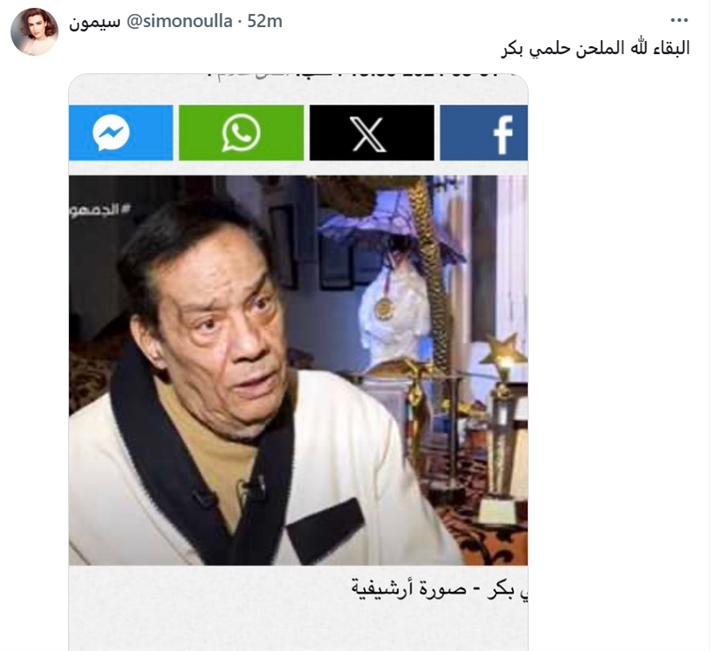
Task: Click the hashtag watermark in the photo
Action: (x=100, y=210)
